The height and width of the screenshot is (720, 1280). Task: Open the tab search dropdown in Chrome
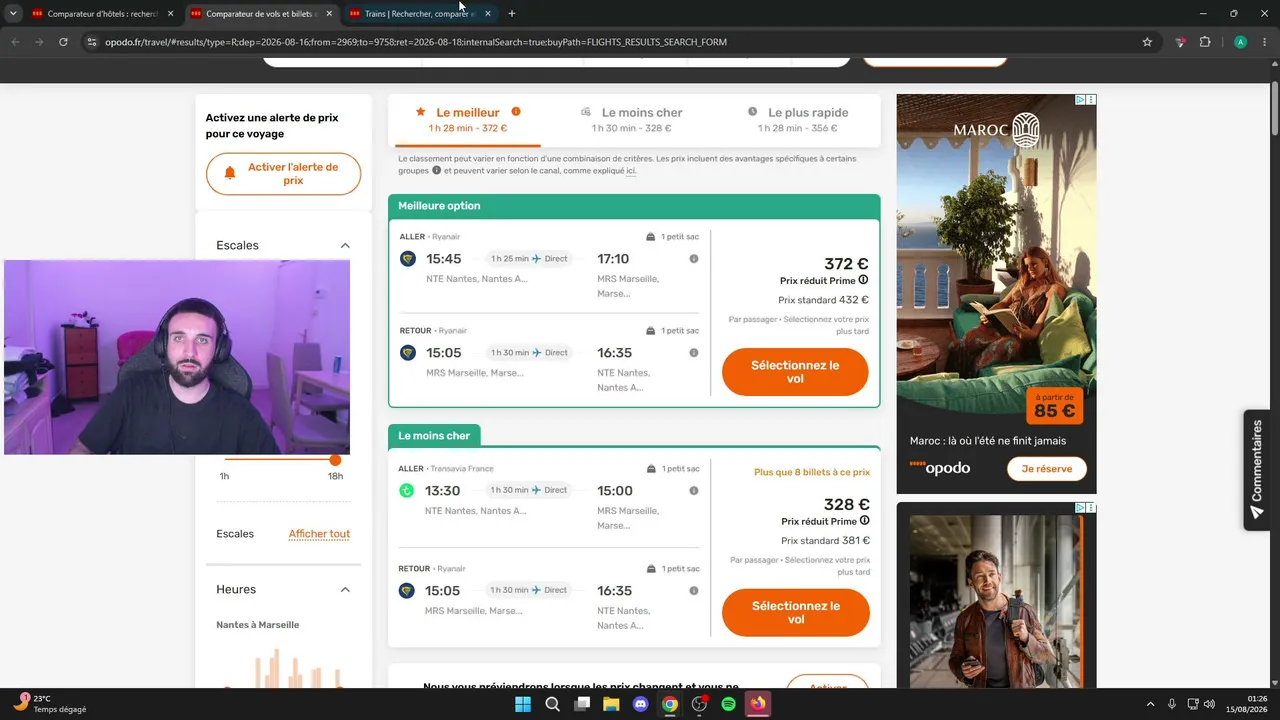[13, 14]
